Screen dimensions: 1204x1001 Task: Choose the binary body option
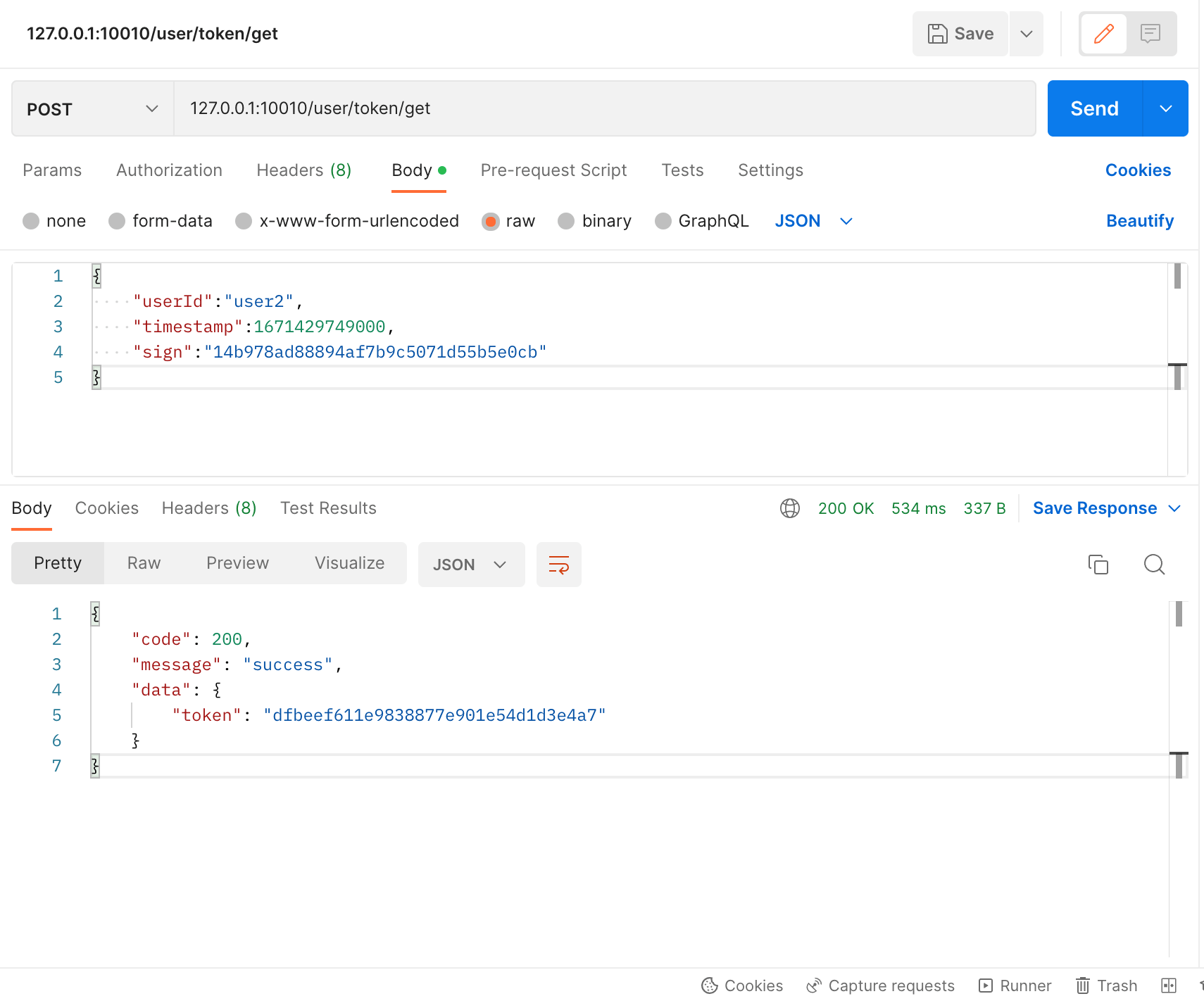594,220
